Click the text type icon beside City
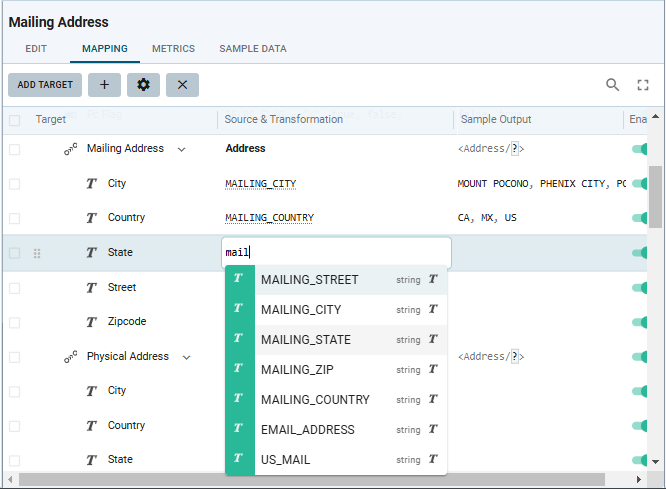The height and width of the screenshot is (489, 666). 92,184
